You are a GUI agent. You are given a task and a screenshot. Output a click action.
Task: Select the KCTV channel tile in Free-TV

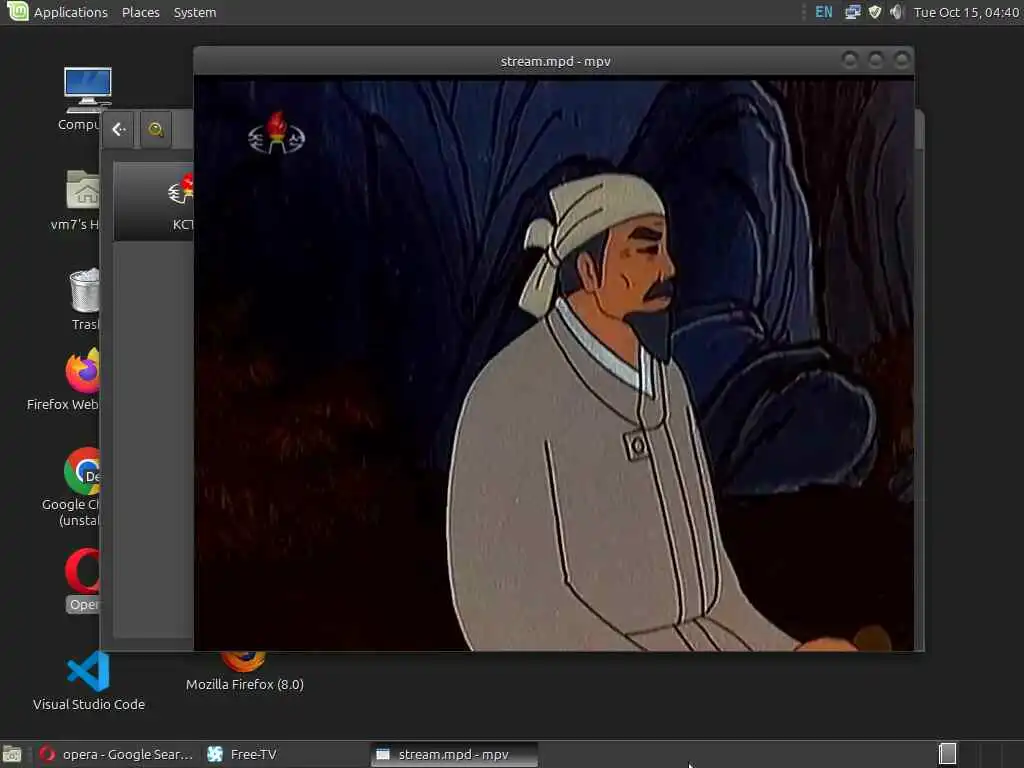tap(154, 201)
